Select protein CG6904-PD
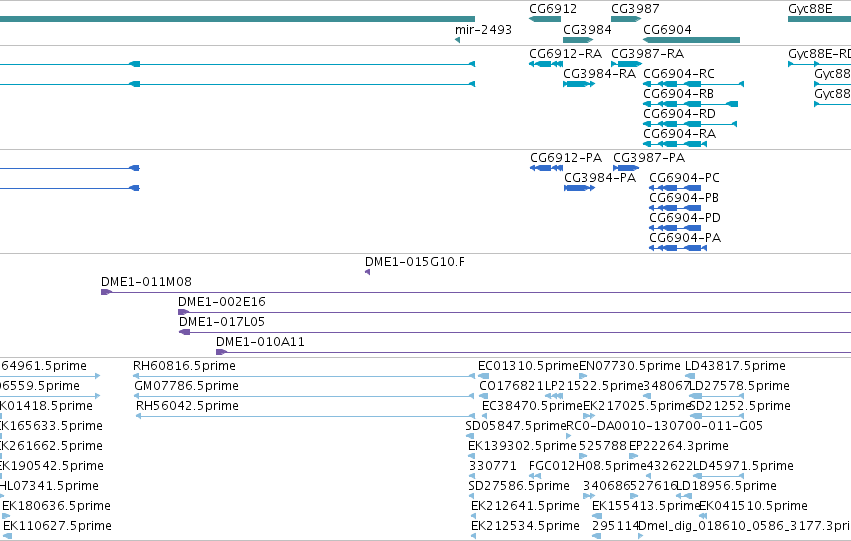 [675, 228]
